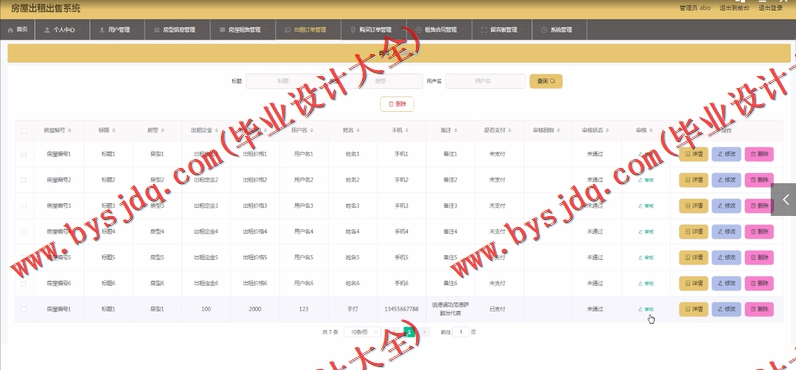Click the batch 删除 button above table
The width and height of the screenshot is (796, 370).
point(397,104)
